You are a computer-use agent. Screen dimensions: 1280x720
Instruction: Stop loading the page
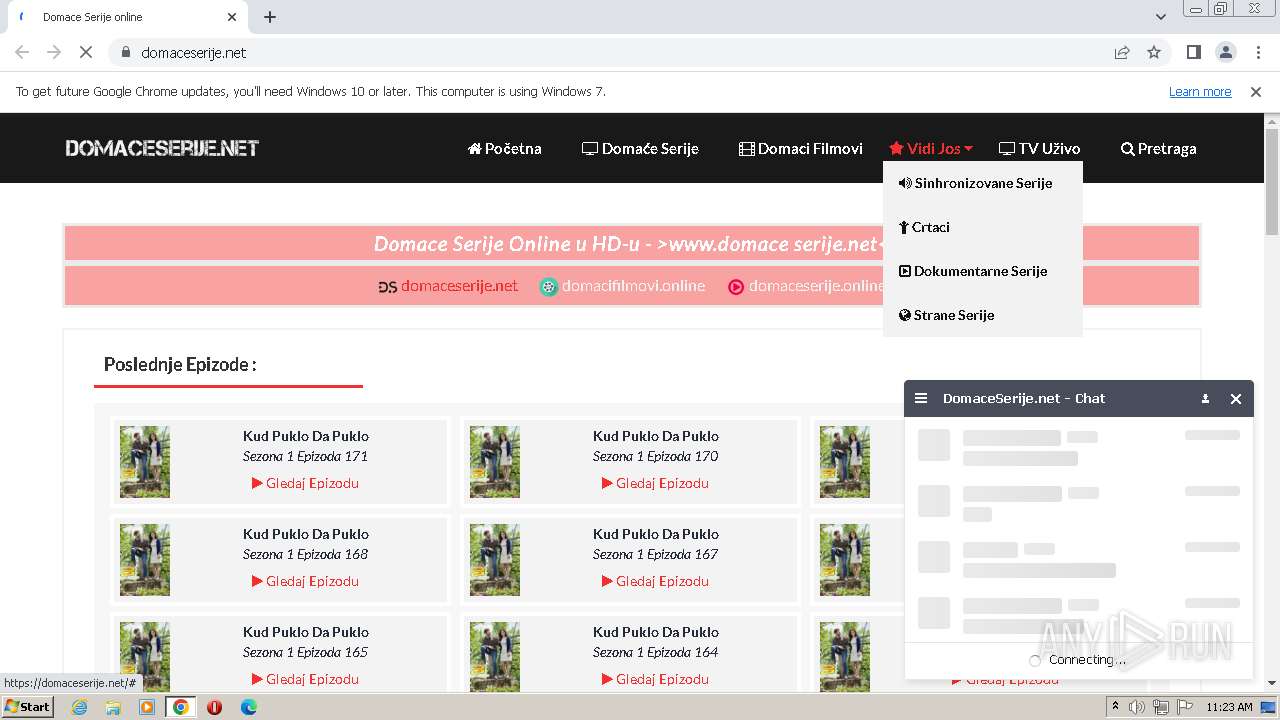click(86, 52)
